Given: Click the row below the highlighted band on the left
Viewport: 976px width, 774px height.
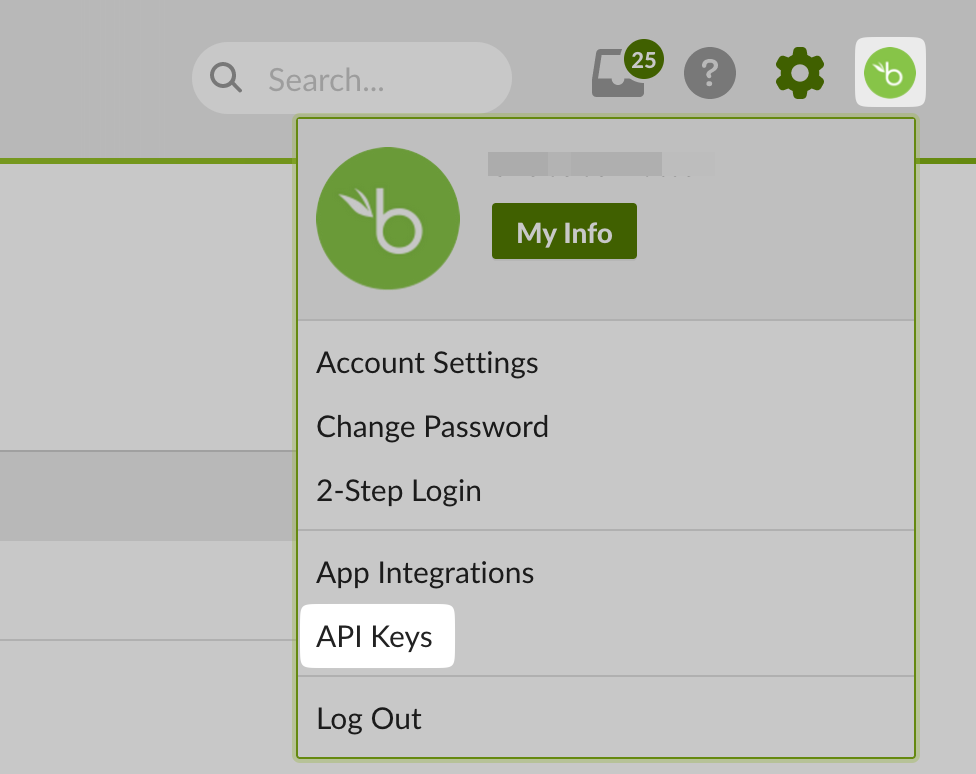Looking at the screenshot, I should [148, 590].
